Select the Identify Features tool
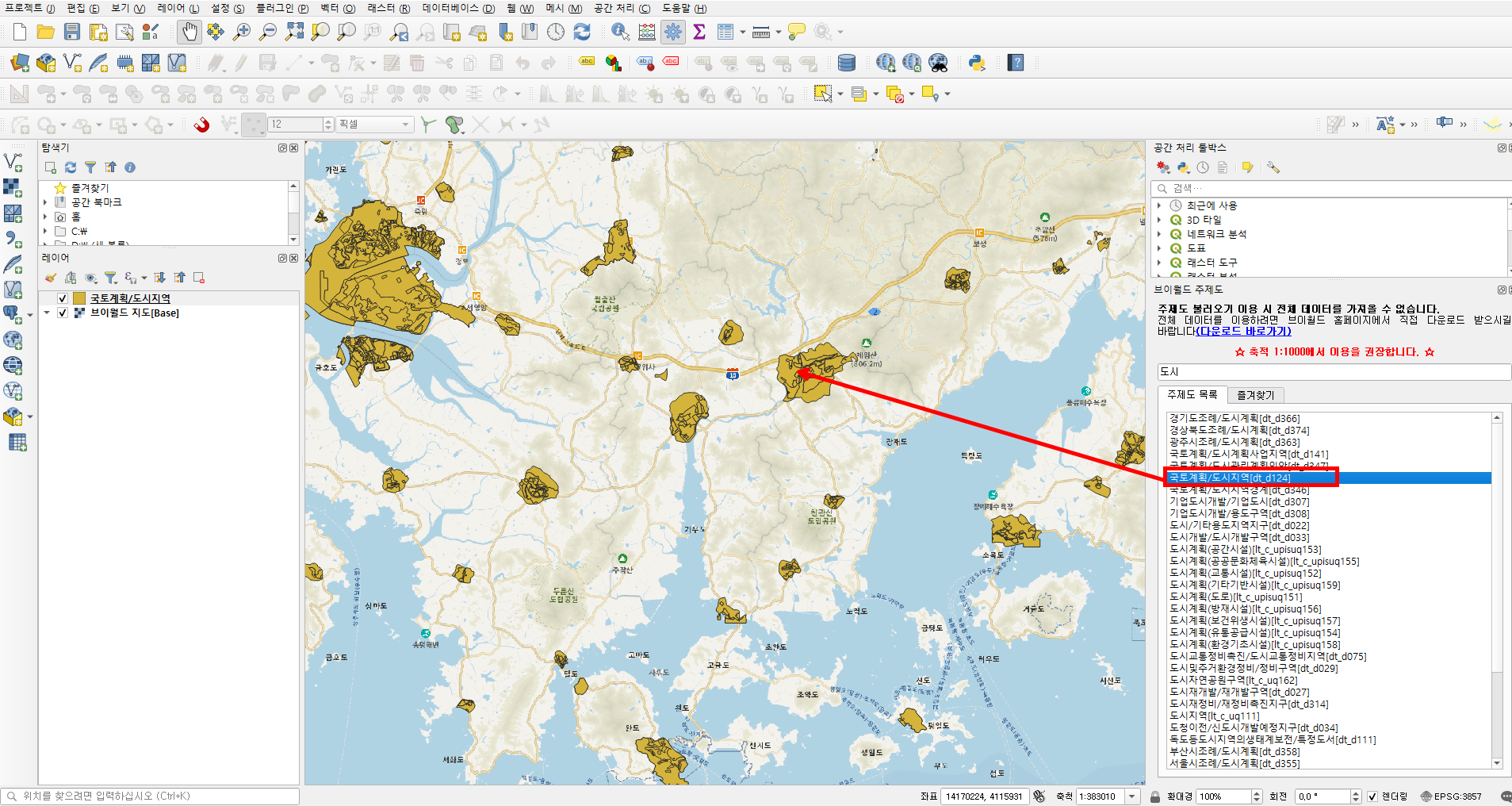 tap(621, 32)
